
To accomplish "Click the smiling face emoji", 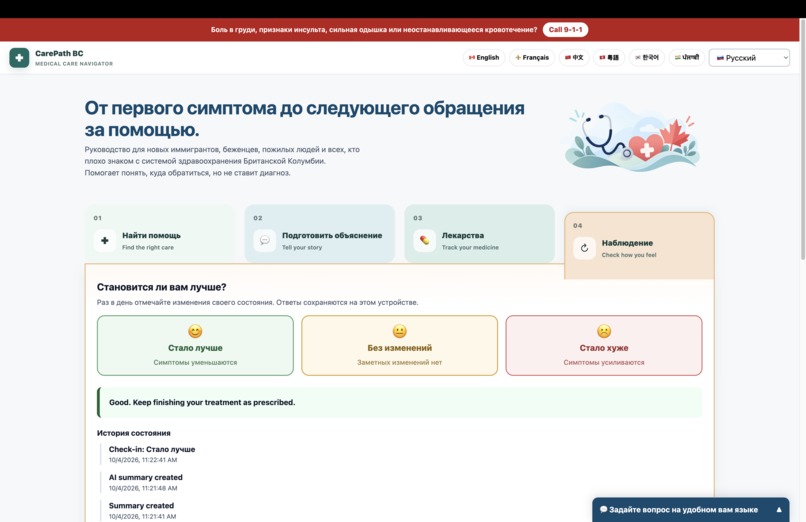I will 195,331.
